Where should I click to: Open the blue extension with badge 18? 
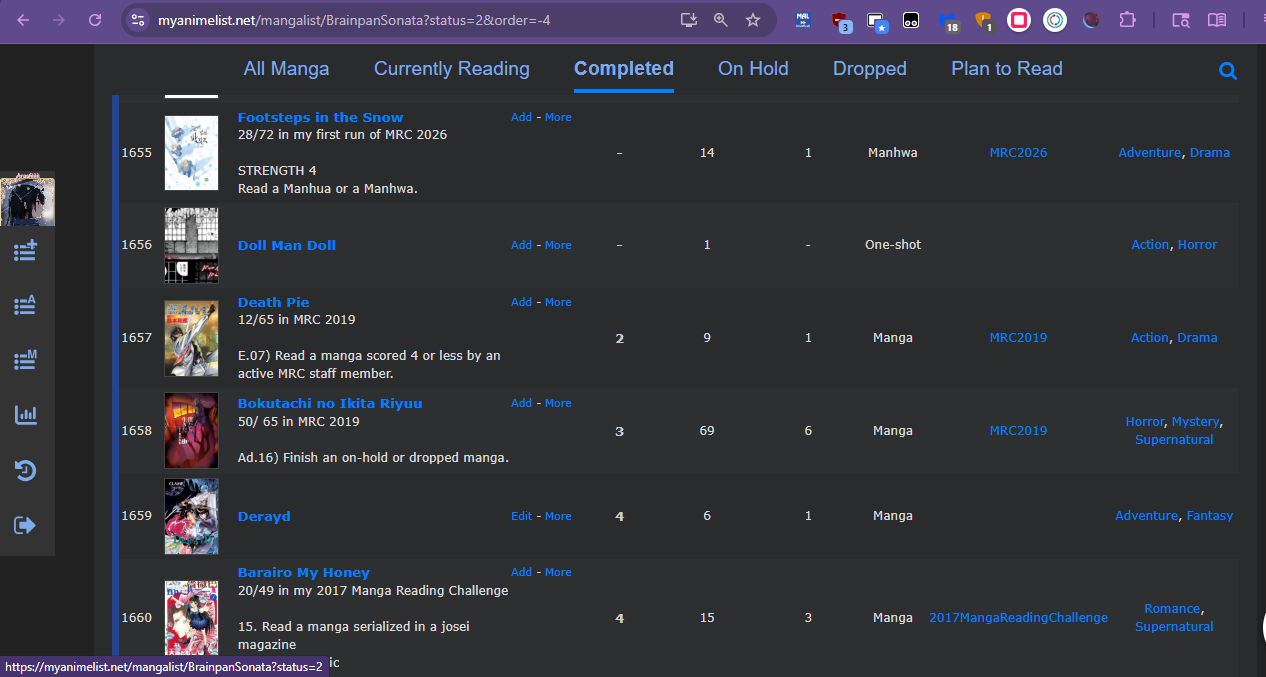948,21
